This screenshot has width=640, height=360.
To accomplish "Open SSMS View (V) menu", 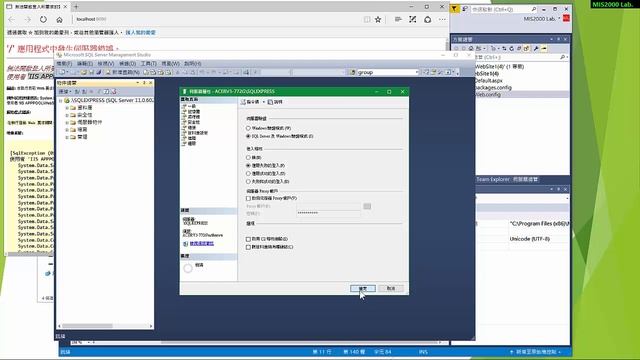I will coord(106,64).
